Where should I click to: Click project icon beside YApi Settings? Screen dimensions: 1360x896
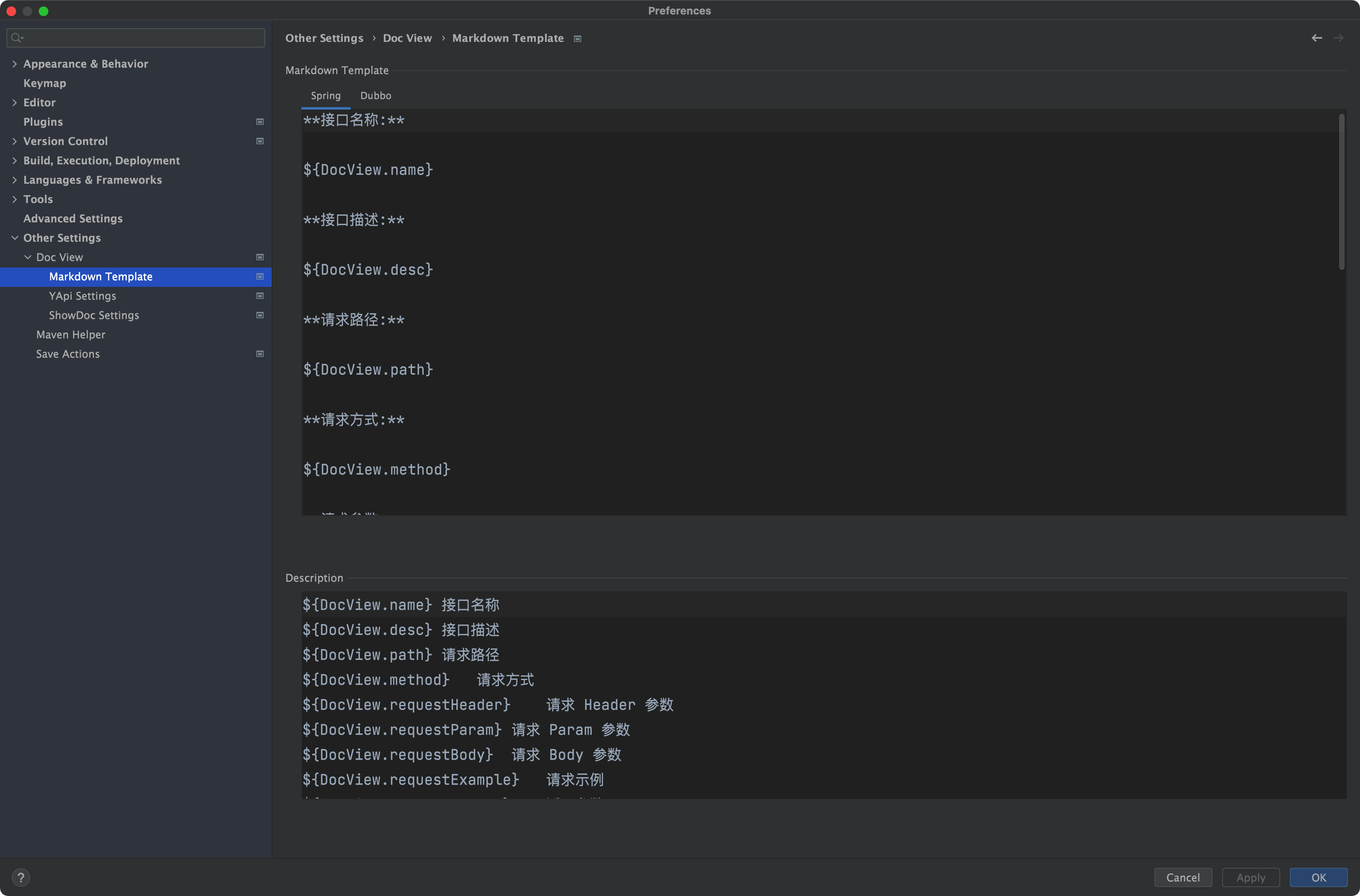point(260,296)
